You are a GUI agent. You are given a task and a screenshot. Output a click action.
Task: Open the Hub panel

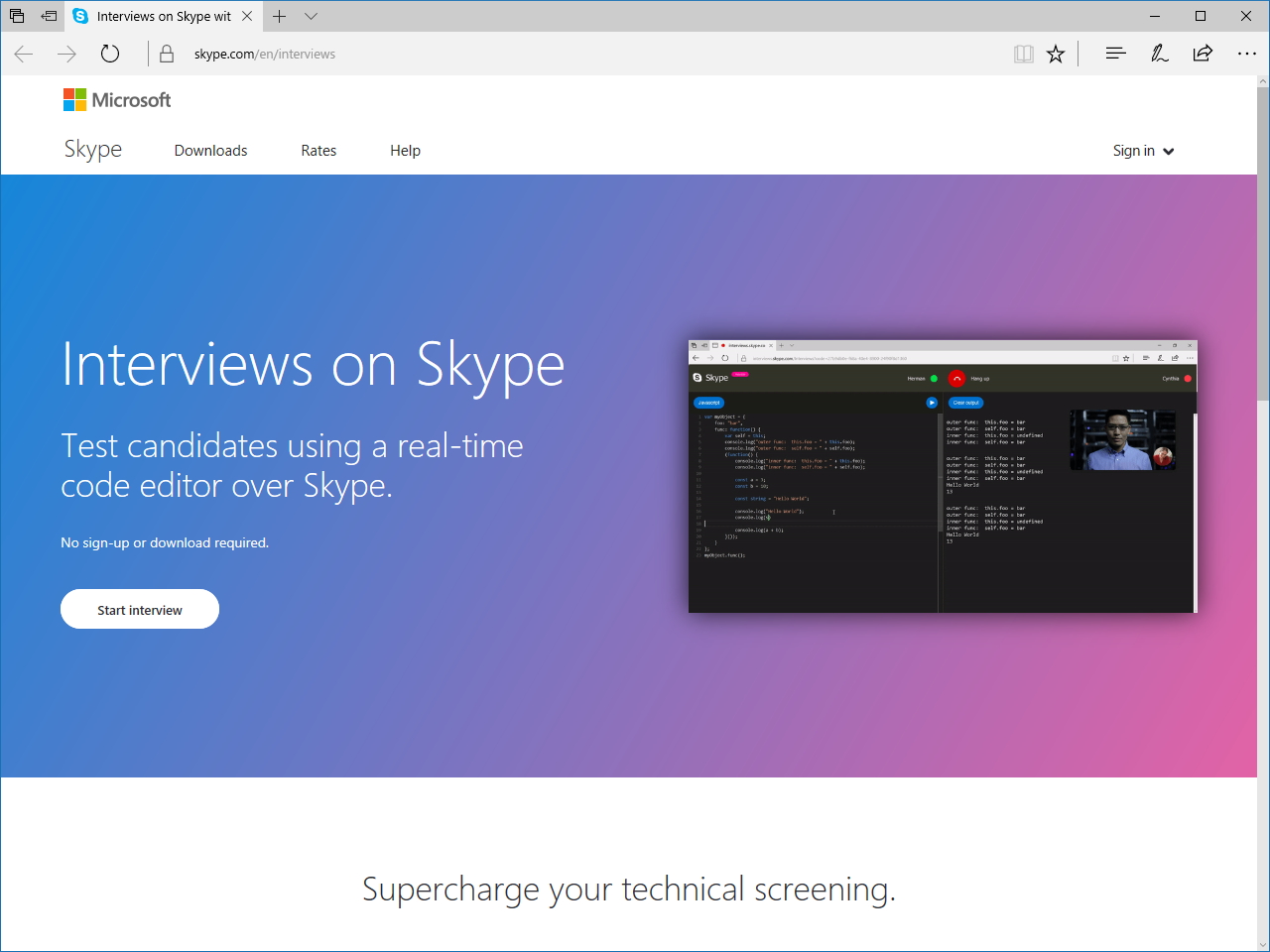point(1115,54)
